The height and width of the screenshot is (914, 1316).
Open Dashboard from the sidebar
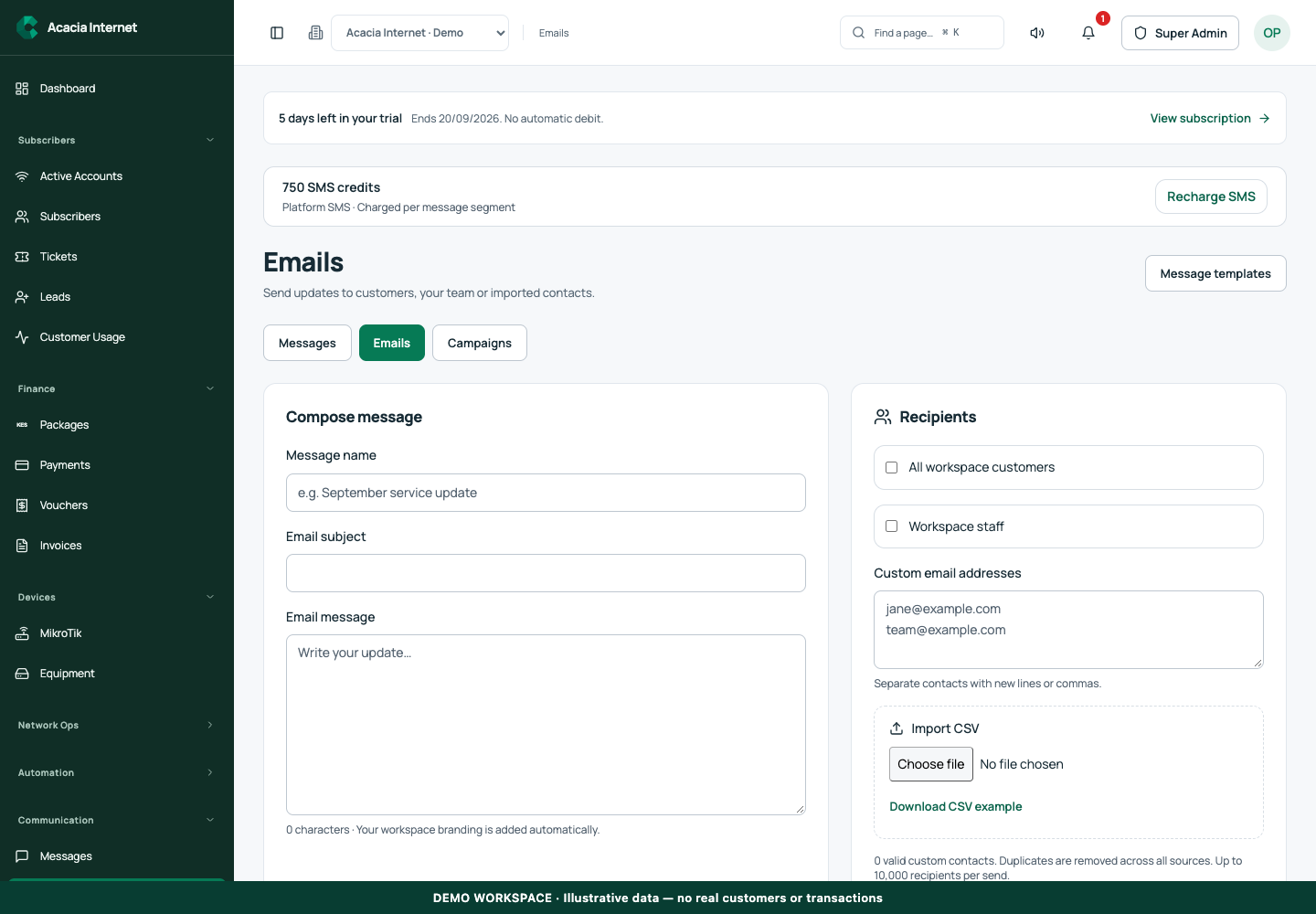(x=117, y=89)
